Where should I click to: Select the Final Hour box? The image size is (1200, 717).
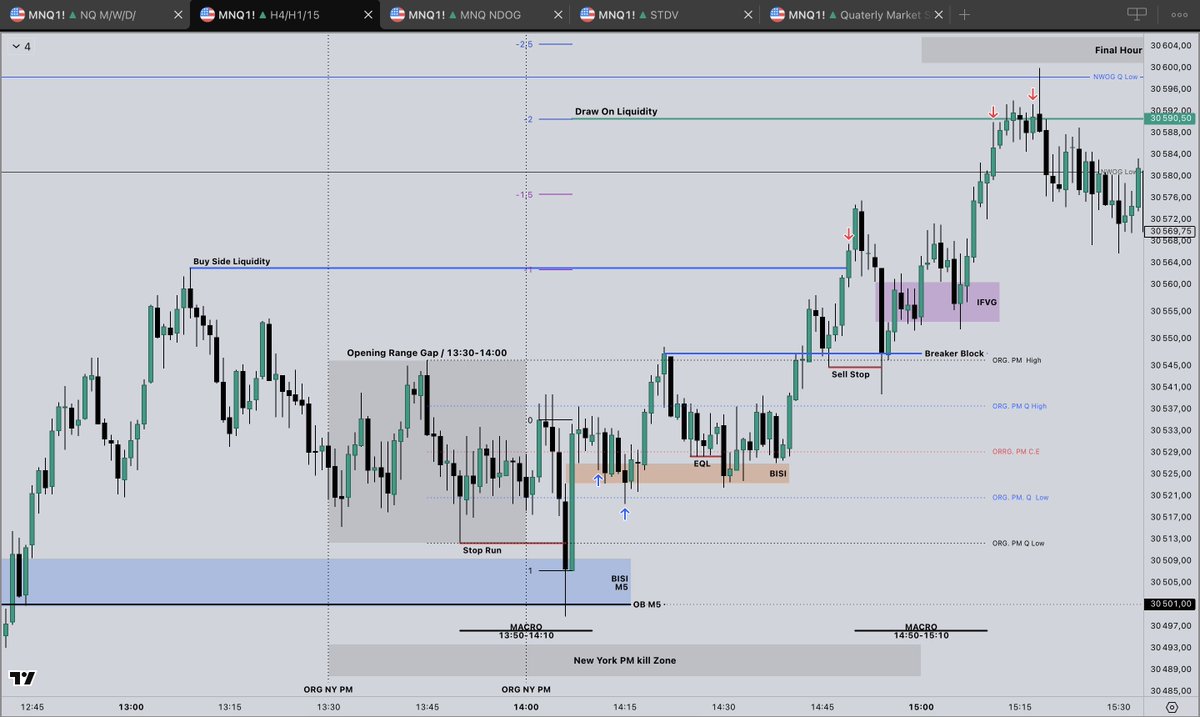[x=1032, y=49]
